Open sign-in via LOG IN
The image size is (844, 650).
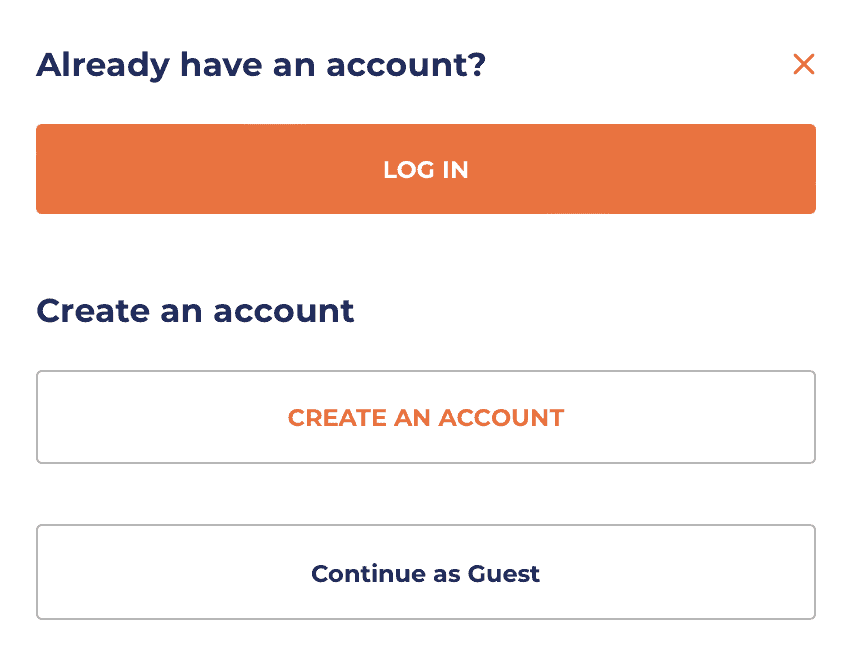click(x=426, y=169)
